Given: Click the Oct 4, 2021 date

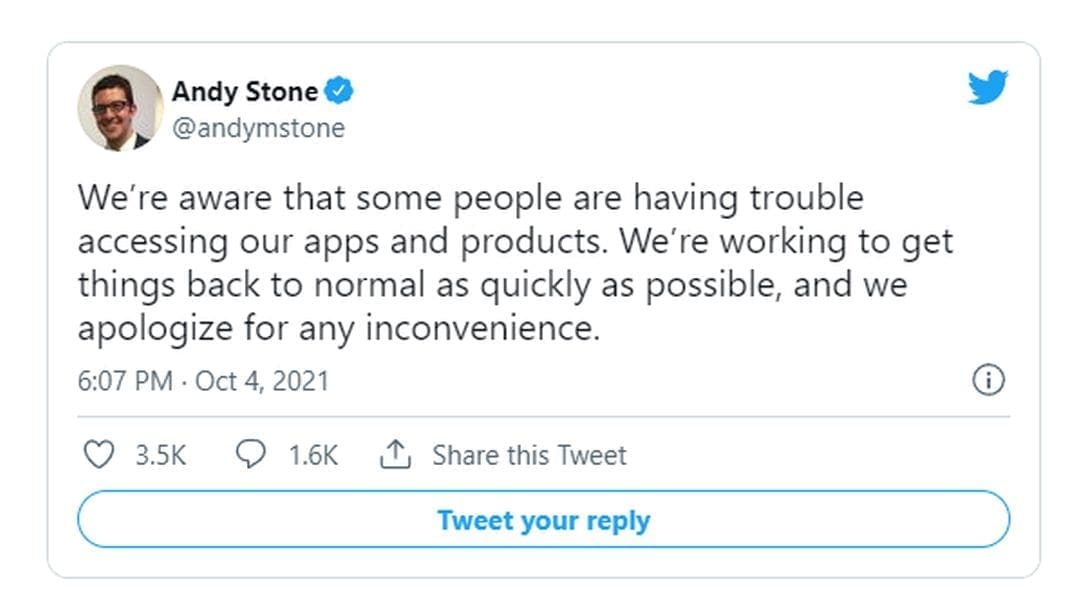Looking at the screenshot, I should coord(262,381).
